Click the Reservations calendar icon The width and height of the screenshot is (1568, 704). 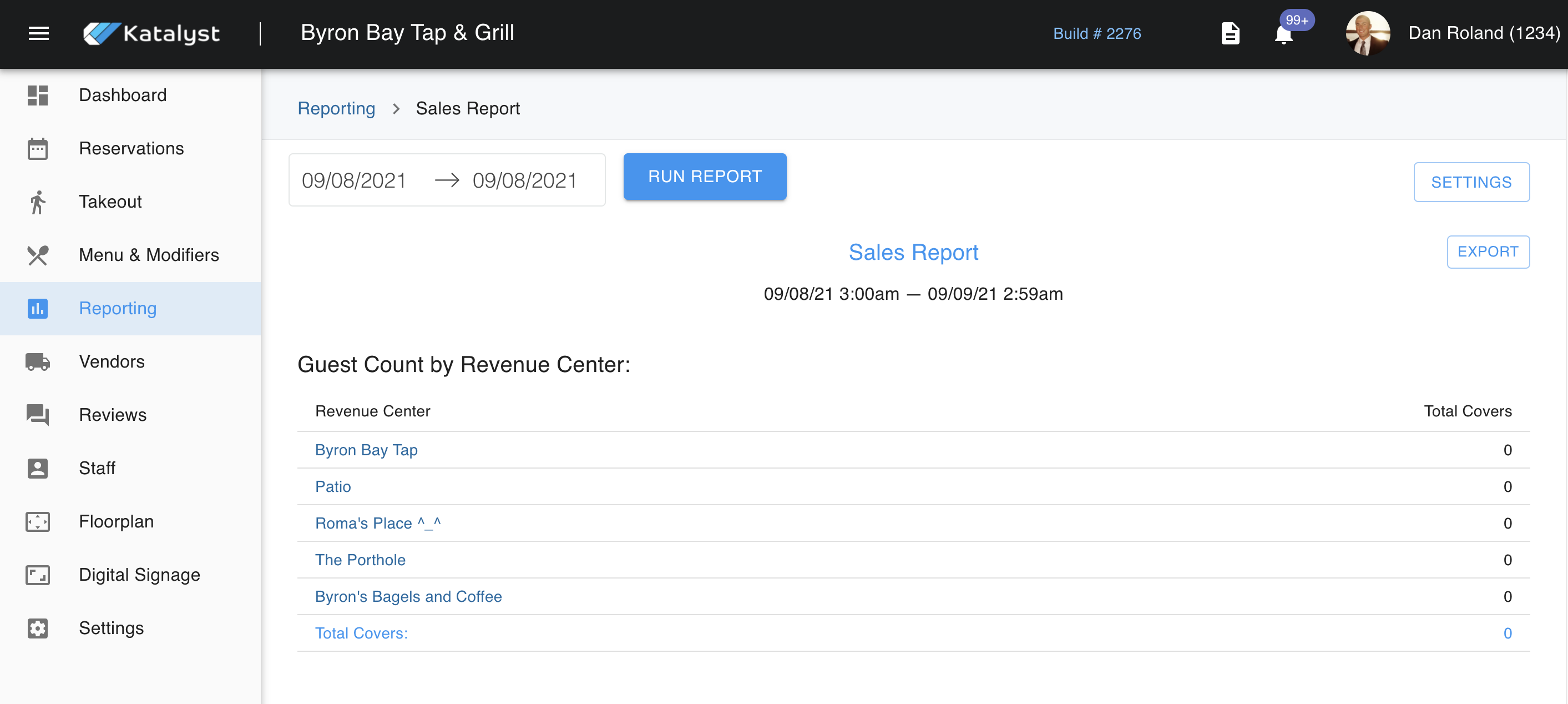[38, 149]
